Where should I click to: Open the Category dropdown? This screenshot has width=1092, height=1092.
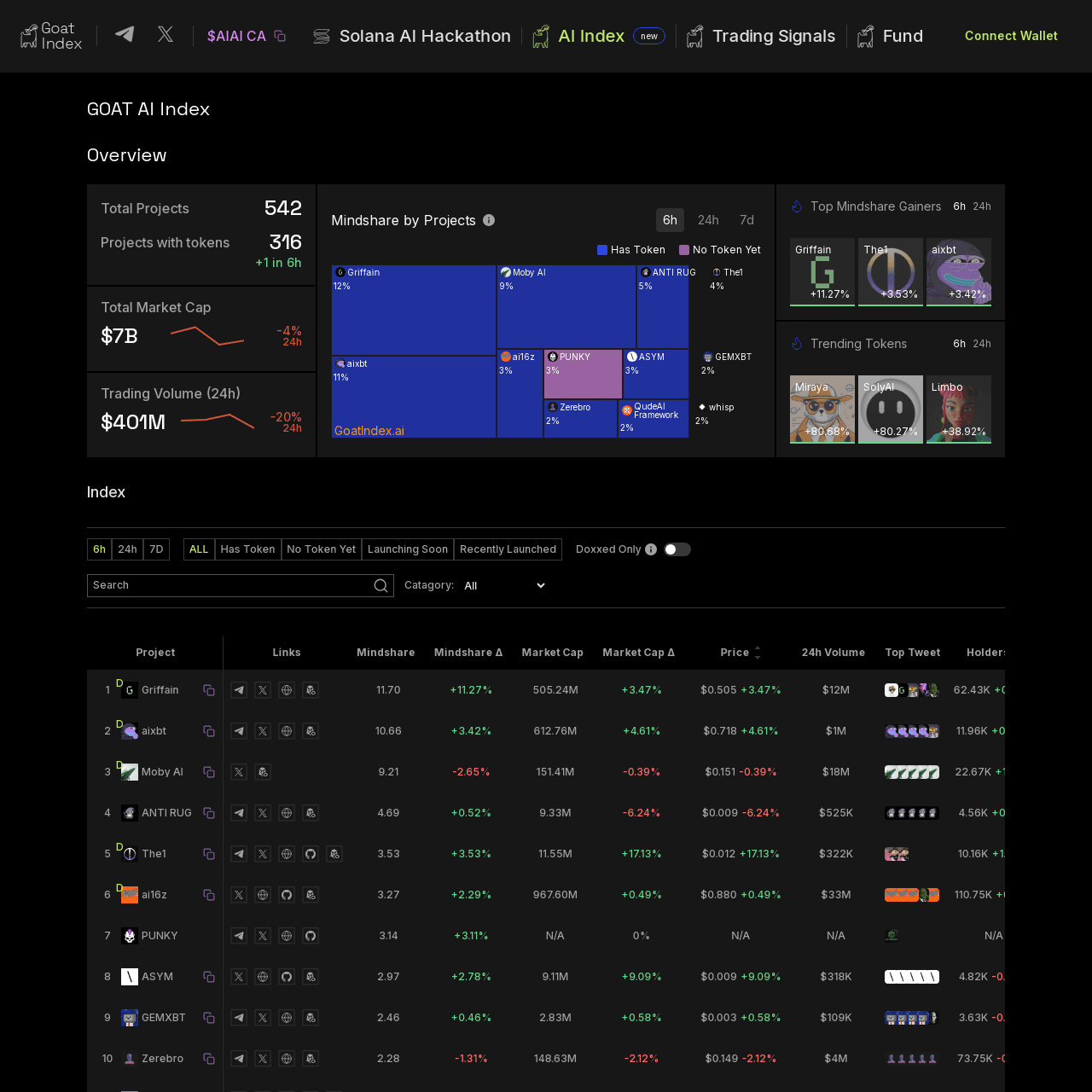pos(504,585)
